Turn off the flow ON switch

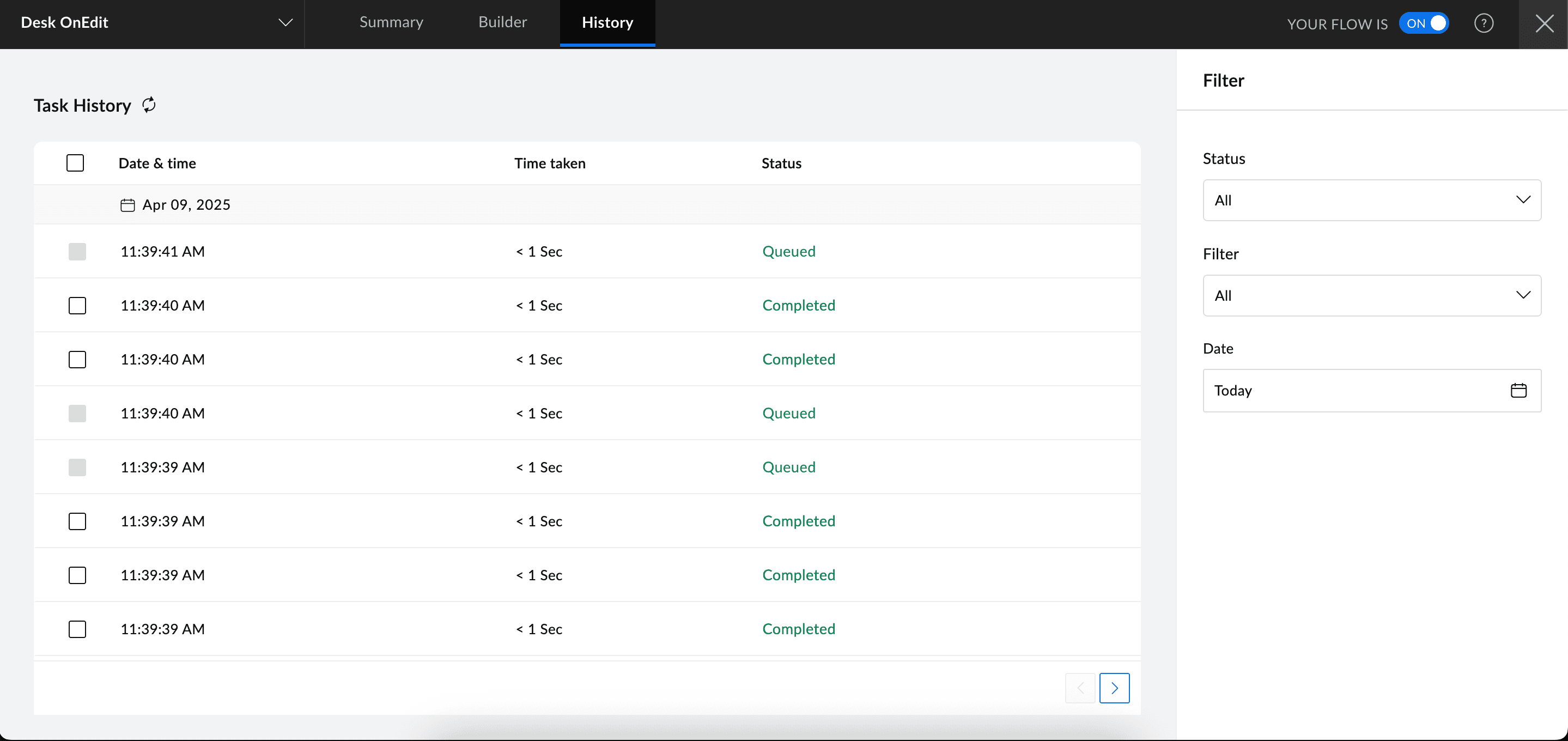click(1424, 24)
